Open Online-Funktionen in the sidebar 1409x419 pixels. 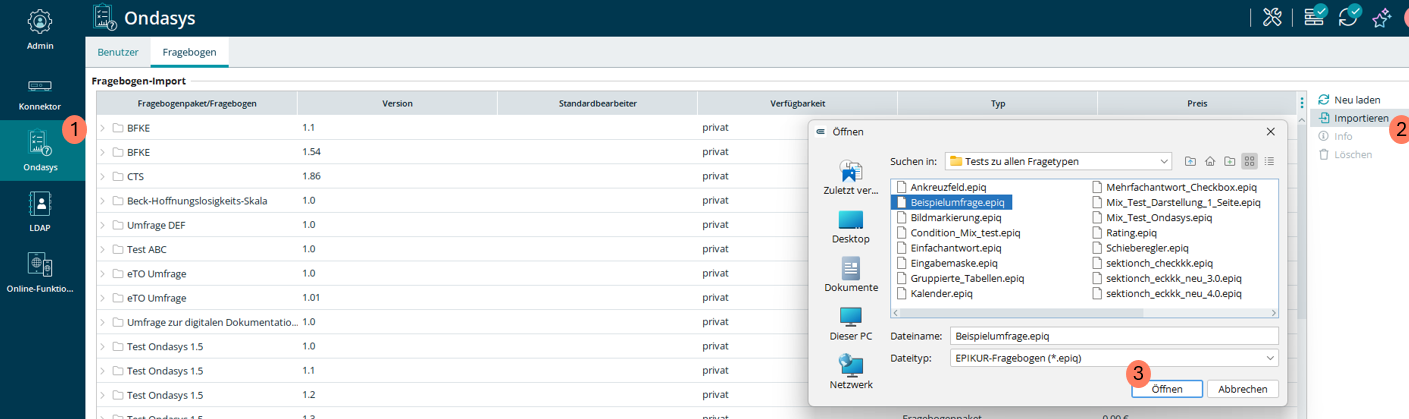(40, 272)
